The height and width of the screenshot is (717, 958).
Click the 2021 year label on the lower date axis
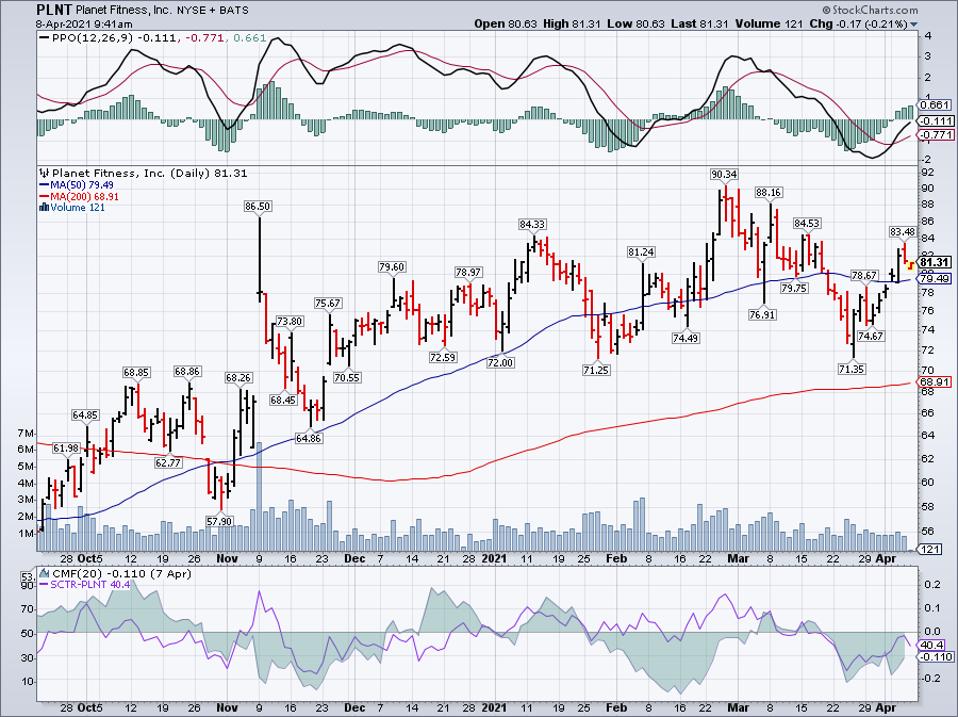(x=494, y=707)
